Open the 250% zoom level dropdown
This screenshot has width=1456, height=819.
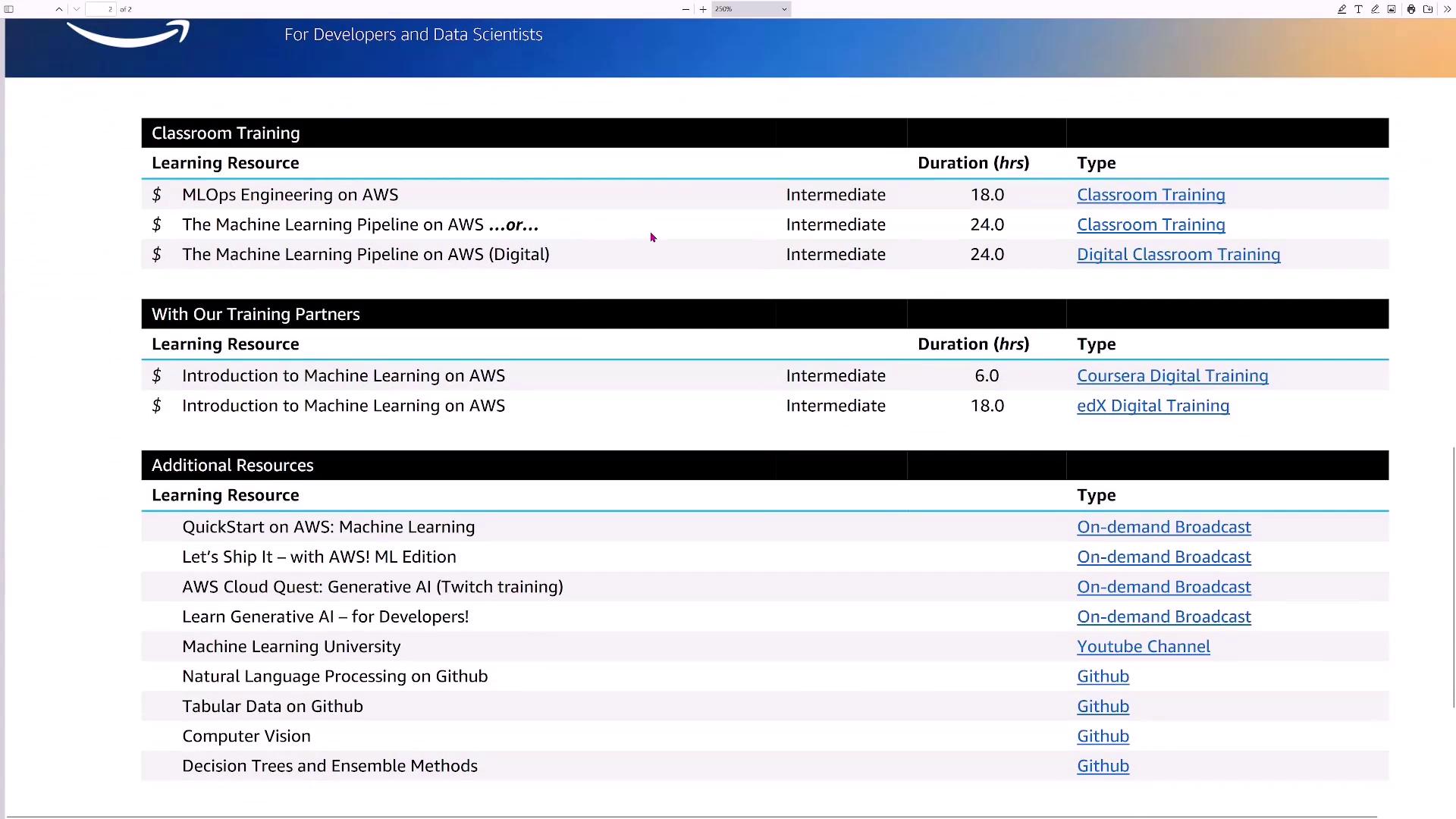(751, 9)
